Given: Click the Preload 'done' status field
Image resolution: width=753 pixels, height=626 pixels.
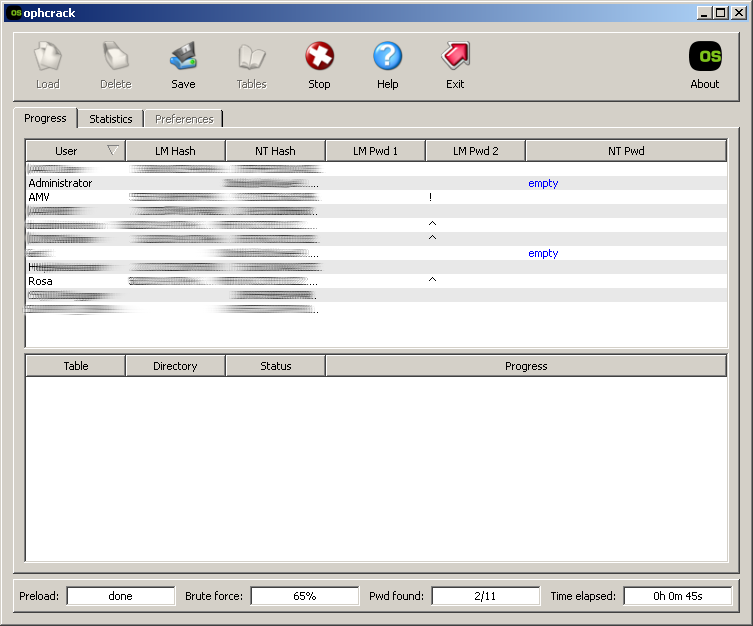Looking at the screenshot, I should (x=121, y=596).
